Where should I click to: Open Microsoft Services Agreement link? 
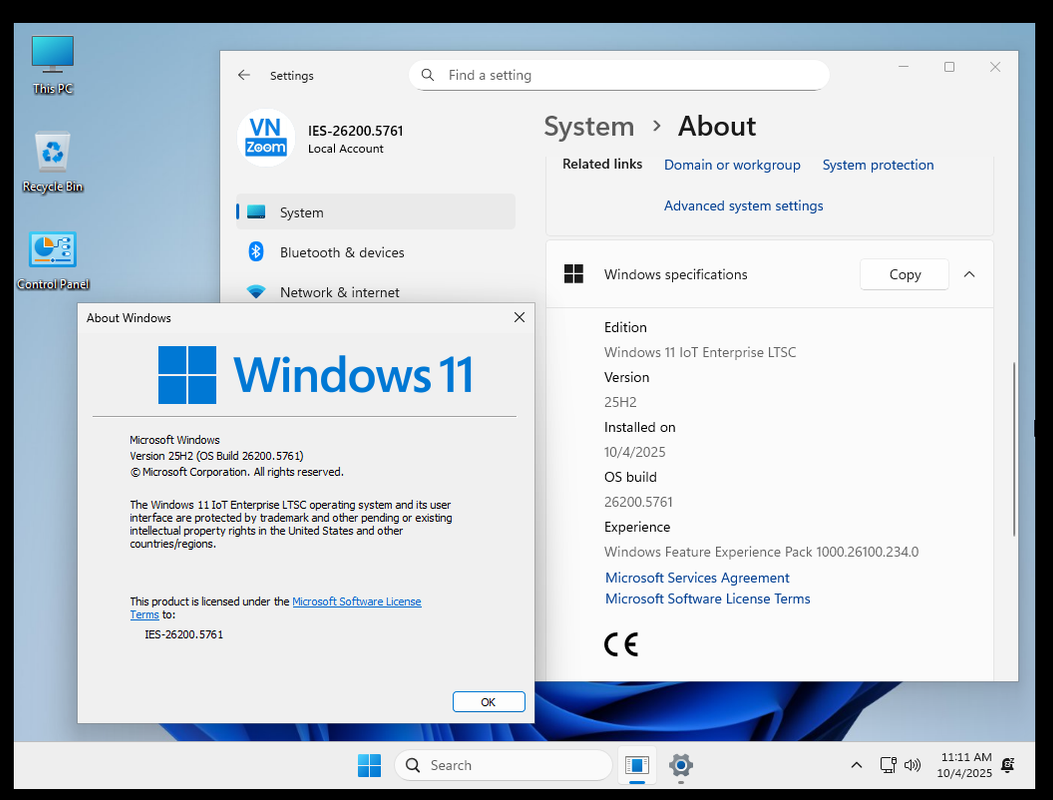click(x=697, y=578)
